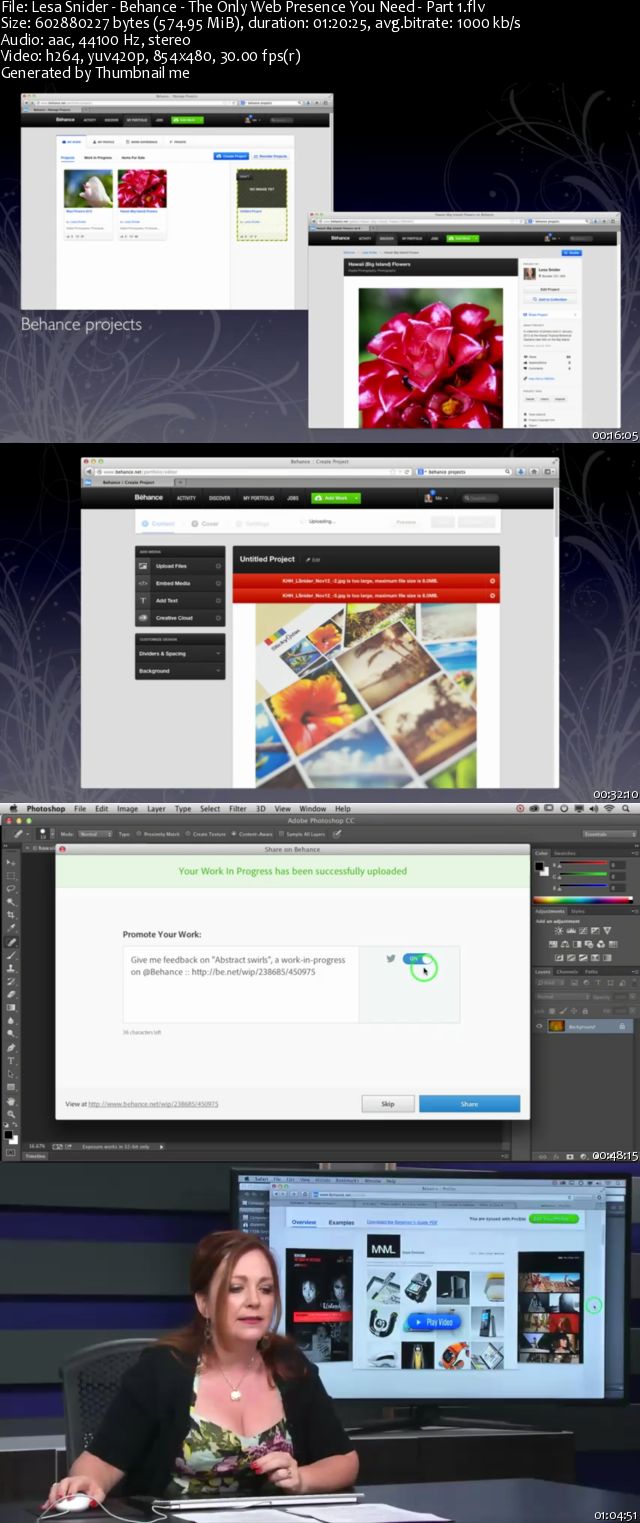The height and width of the screenshot is (1523, 640).
Task: Open the Filter menu in Photoshop
Action: coord(237,808)
